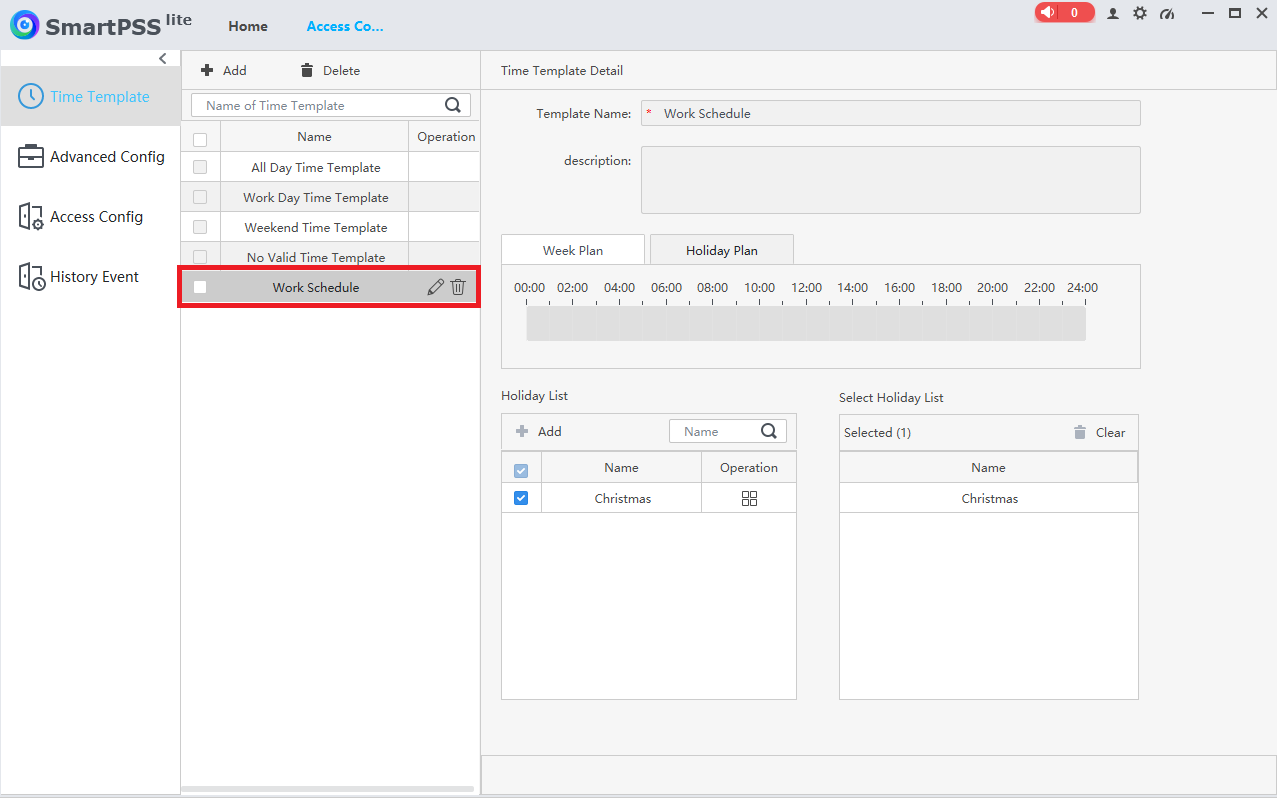
Task: Go to the Home tab
Action: click(247, 26)
